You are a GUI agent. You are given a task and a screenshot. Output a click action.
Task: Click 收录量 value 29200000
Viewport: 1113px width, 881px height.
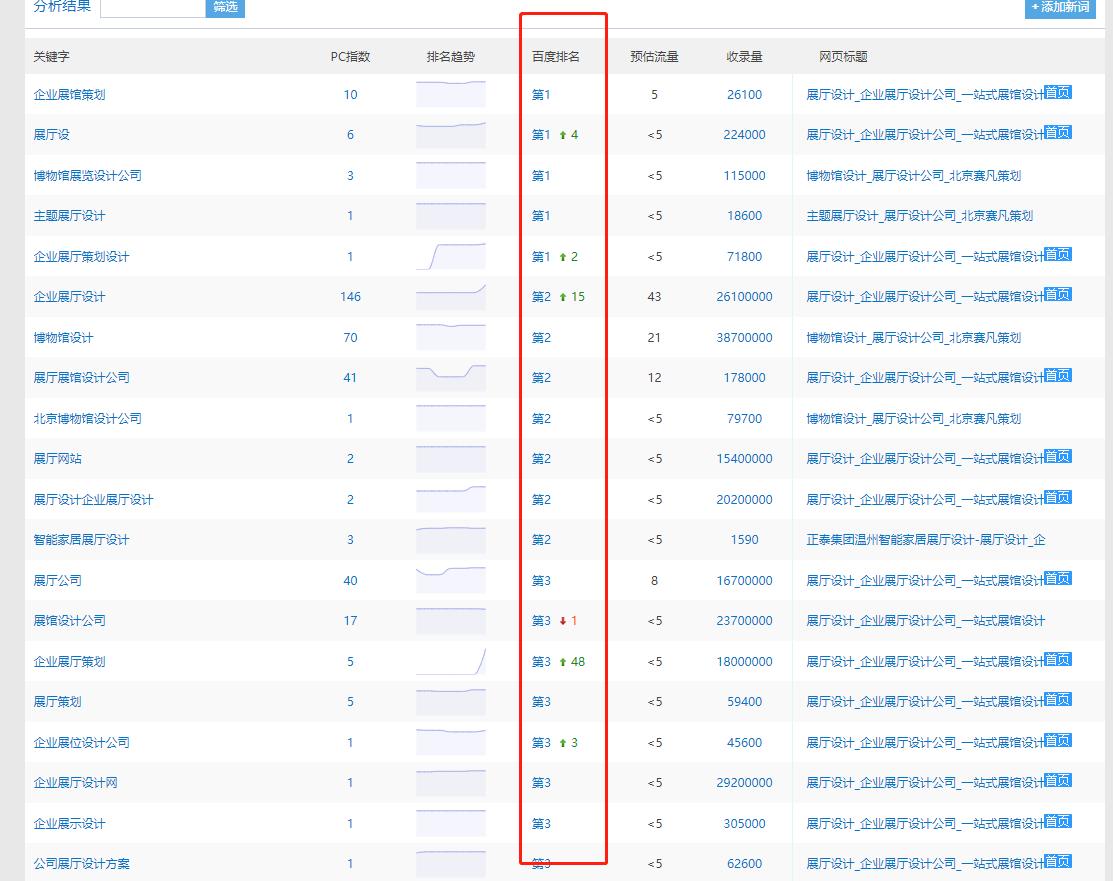[x=744, y=783]
